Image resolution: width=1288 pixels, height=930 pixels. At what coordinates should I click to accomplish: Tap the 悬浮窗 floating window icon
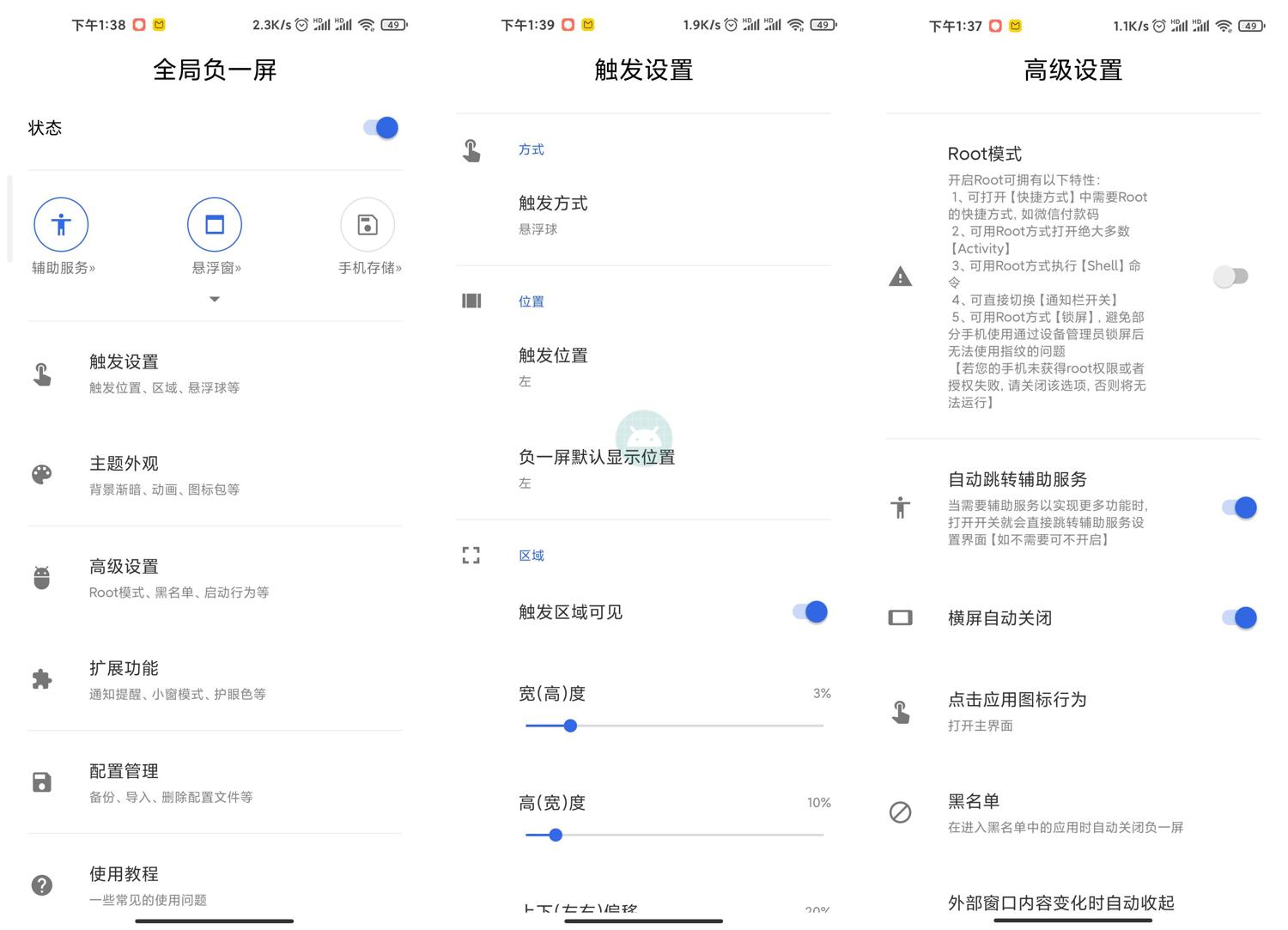215,225
